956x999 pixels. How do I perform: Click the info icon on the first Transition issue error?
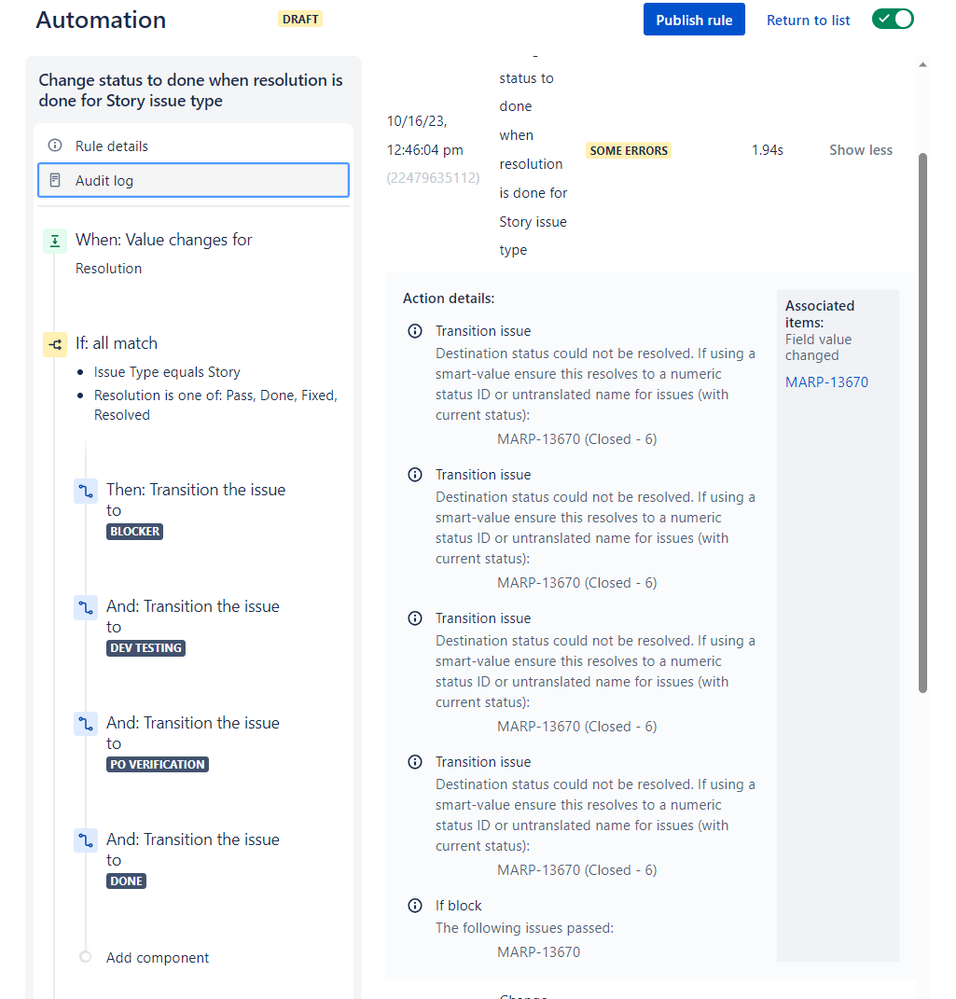415,331
